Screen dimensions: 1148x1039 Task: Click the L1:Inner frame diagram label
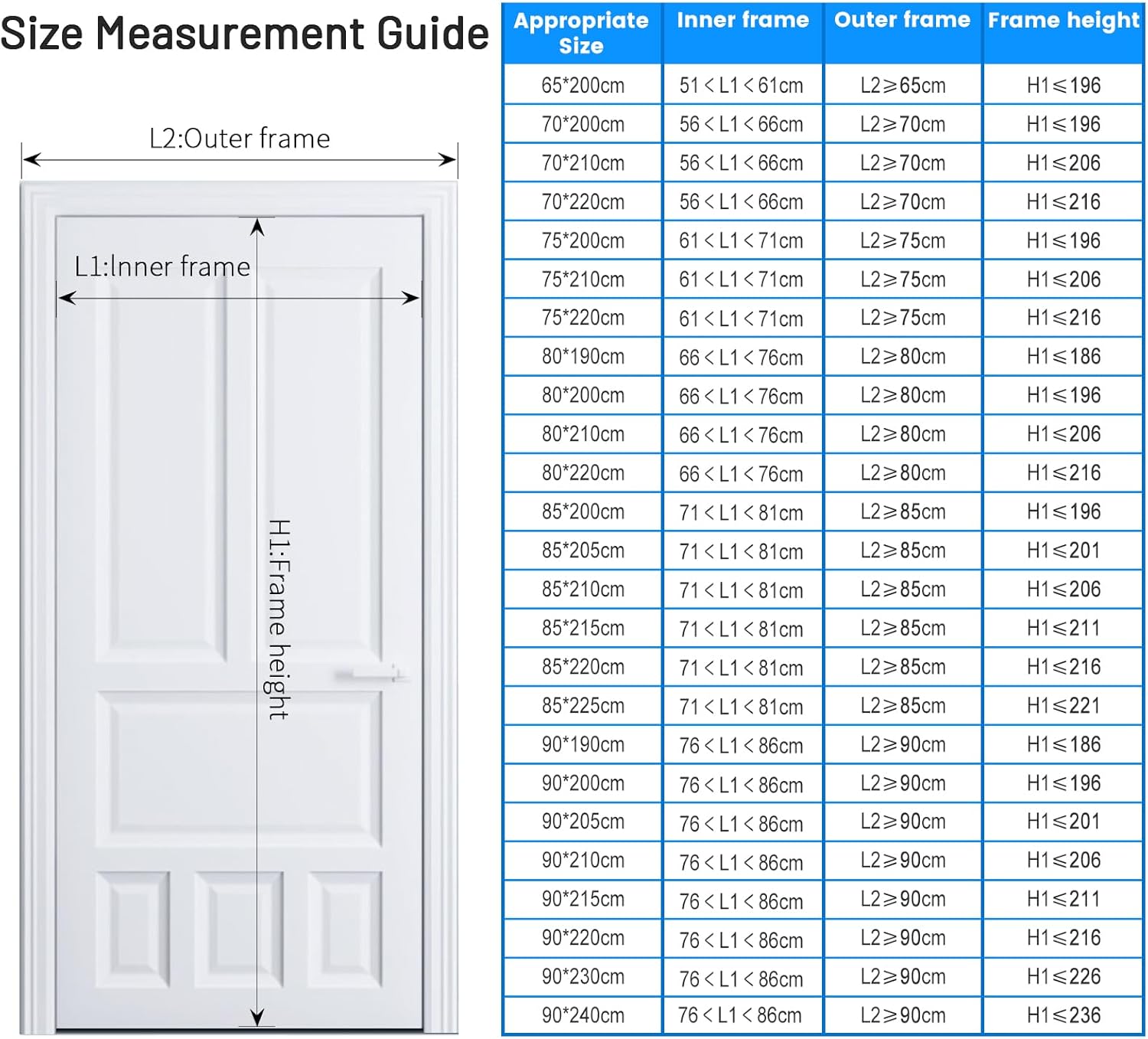tap(162, 266)
